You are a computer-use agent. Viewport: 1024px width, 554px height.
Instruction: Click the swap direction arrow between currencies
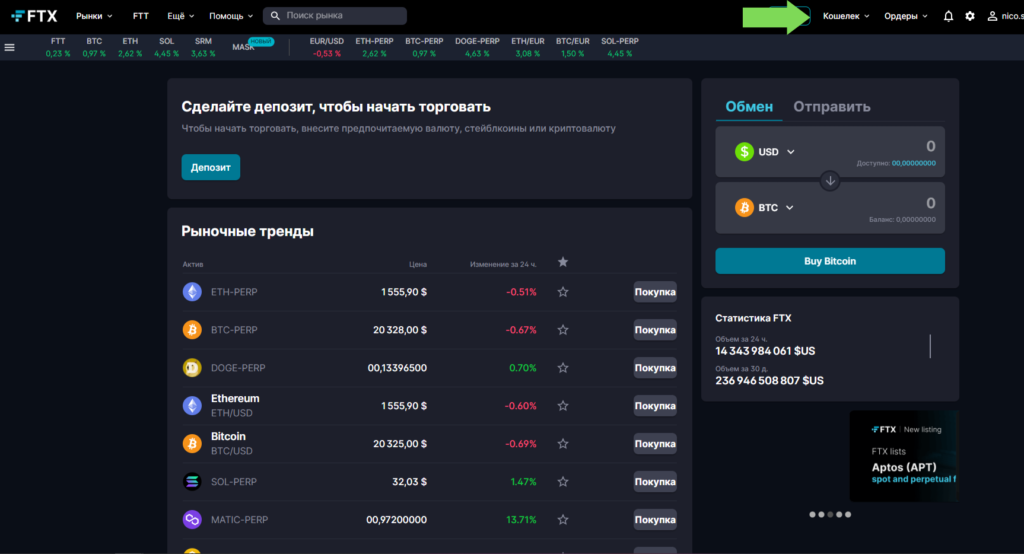click(x=830, y=181)
